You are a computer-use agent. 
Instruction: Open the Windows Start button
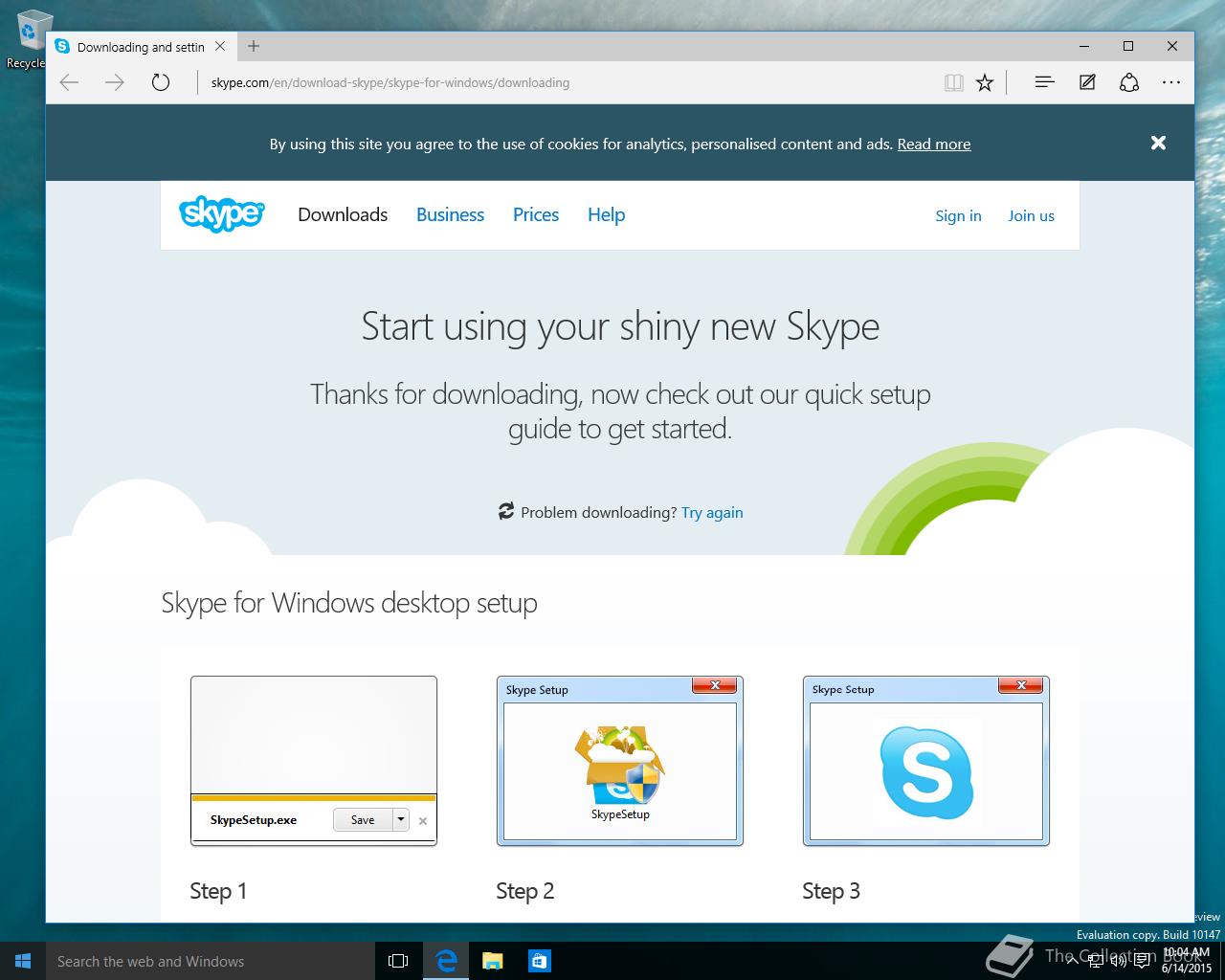click(x=23, y=961)
